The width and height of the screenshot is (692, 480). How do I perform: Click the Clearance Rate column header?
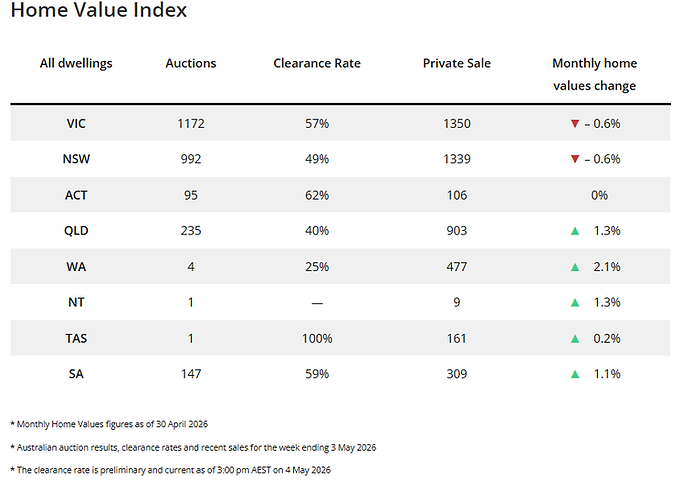[317, 64]
